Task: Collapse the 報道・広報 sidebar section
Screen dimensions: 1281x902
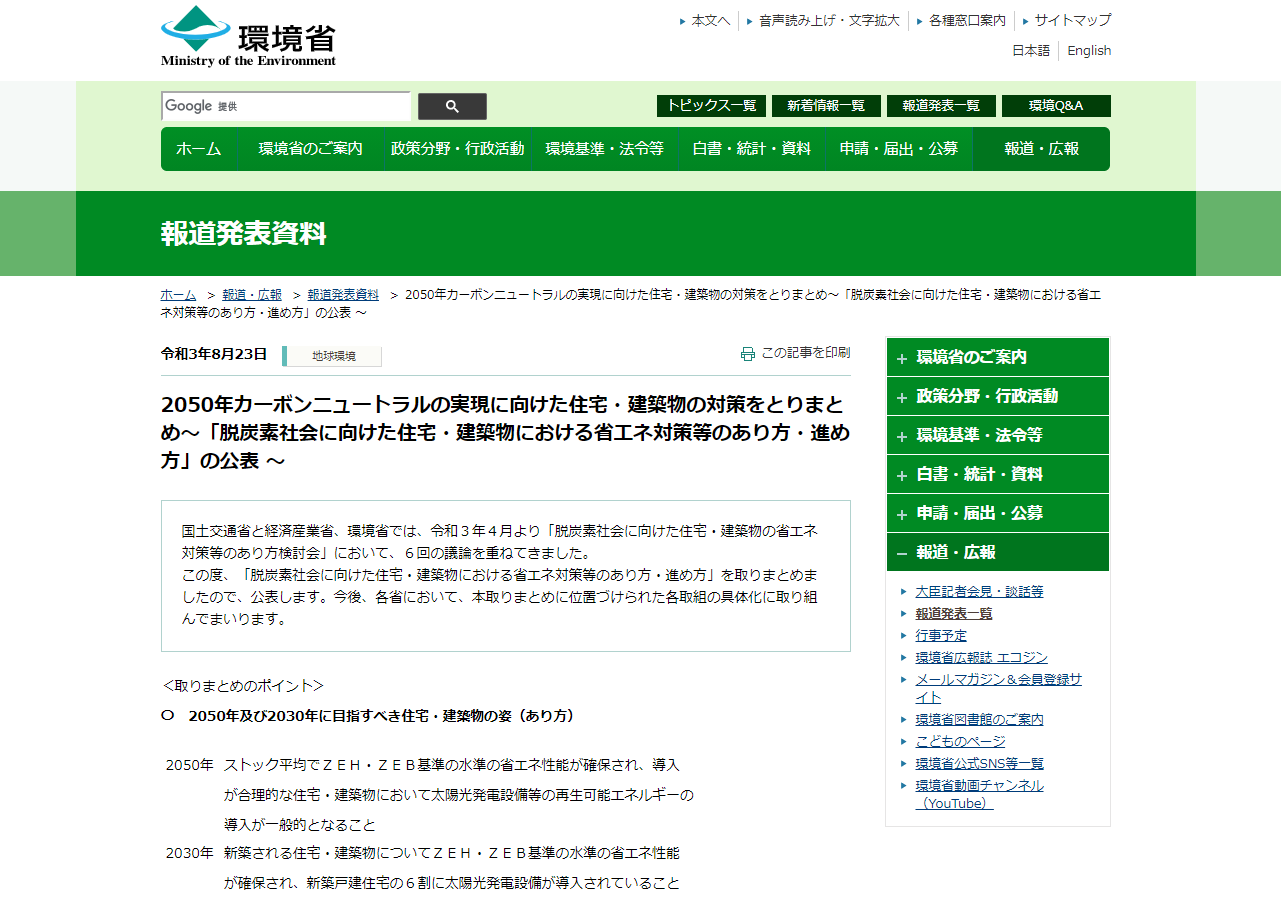Action: (997, 552)
